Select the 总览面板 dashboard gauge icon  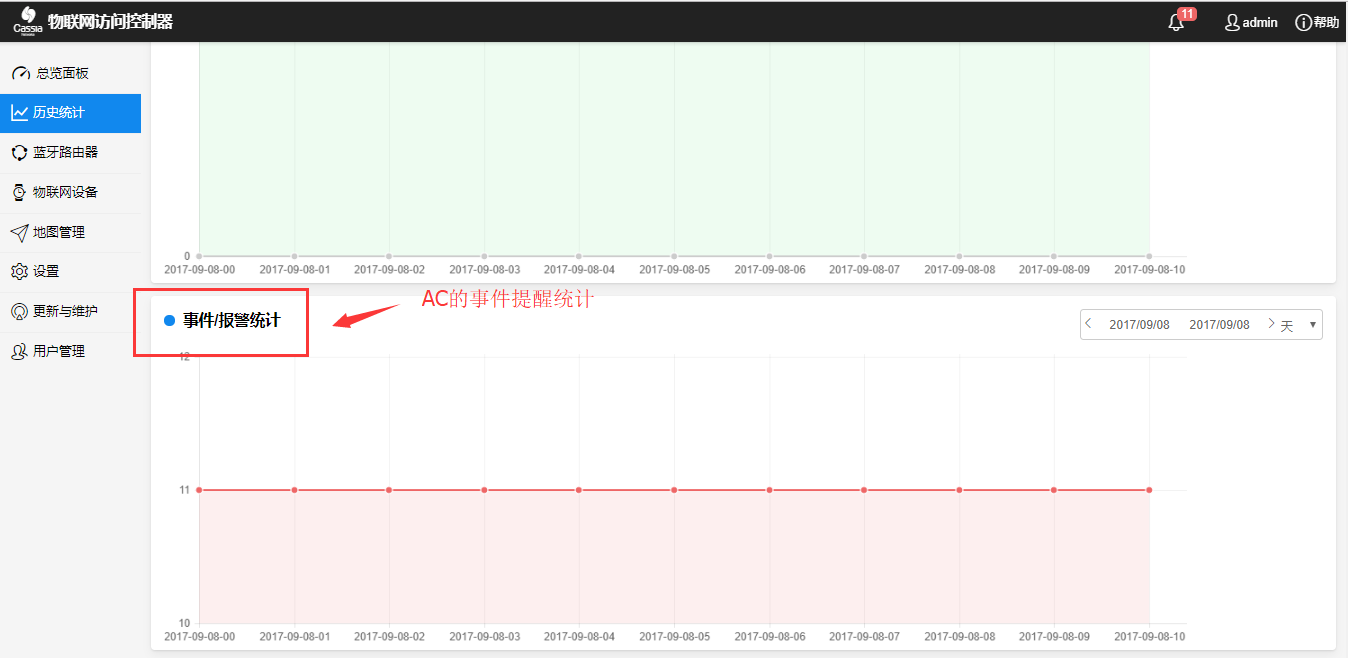coord(20,73)
